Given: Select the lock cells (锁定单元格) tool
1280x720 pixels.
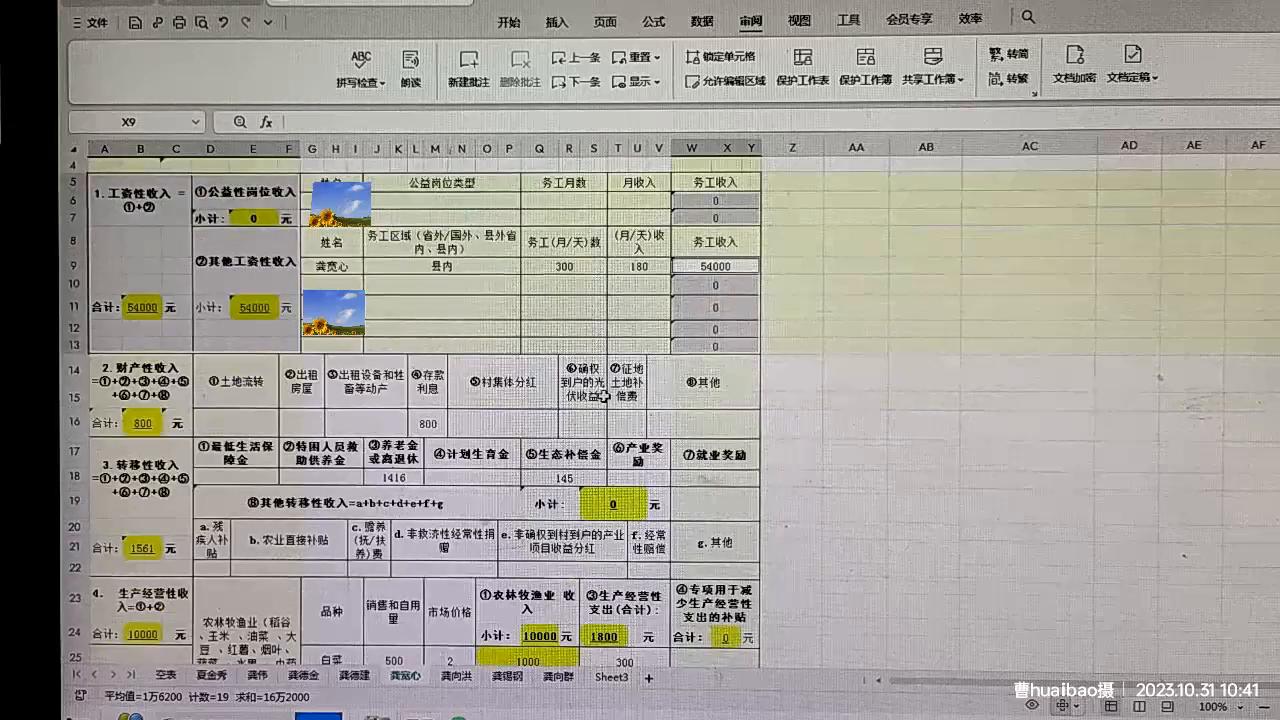Looking at the screenshot, I should point(722,57).
